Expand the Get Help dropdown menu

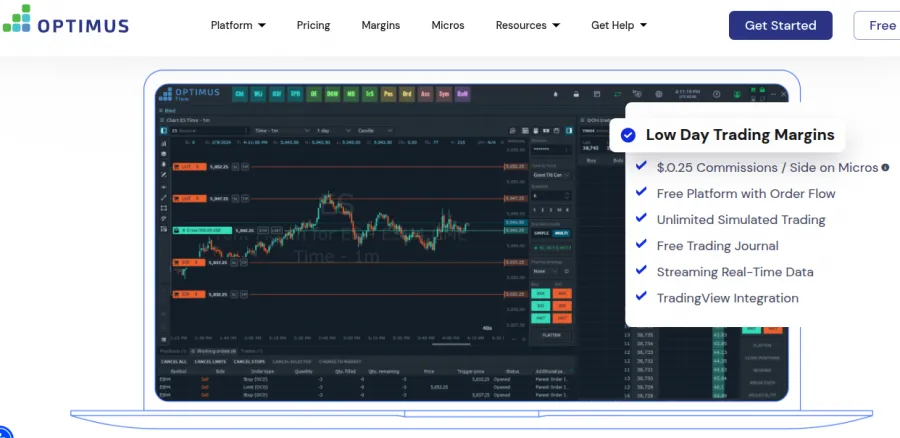click(619, 25)
